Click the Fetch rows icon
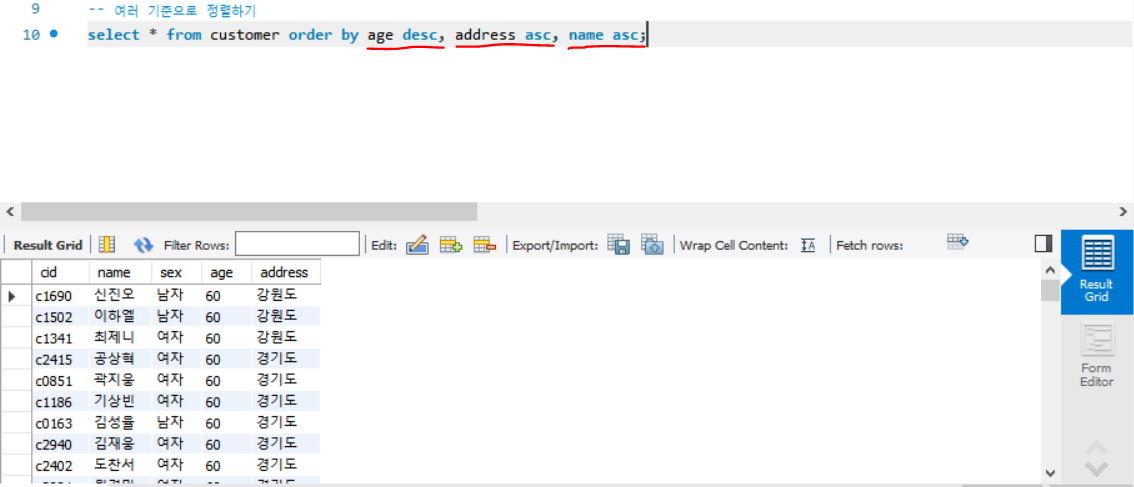Viewport: 1134px width, 487px height. point(958,242)
